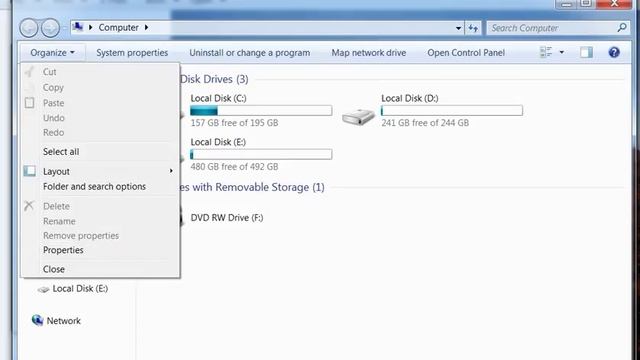Click Local Disk (C:) usage bar
The image size is (640, 360).
(x=261, y=110)
